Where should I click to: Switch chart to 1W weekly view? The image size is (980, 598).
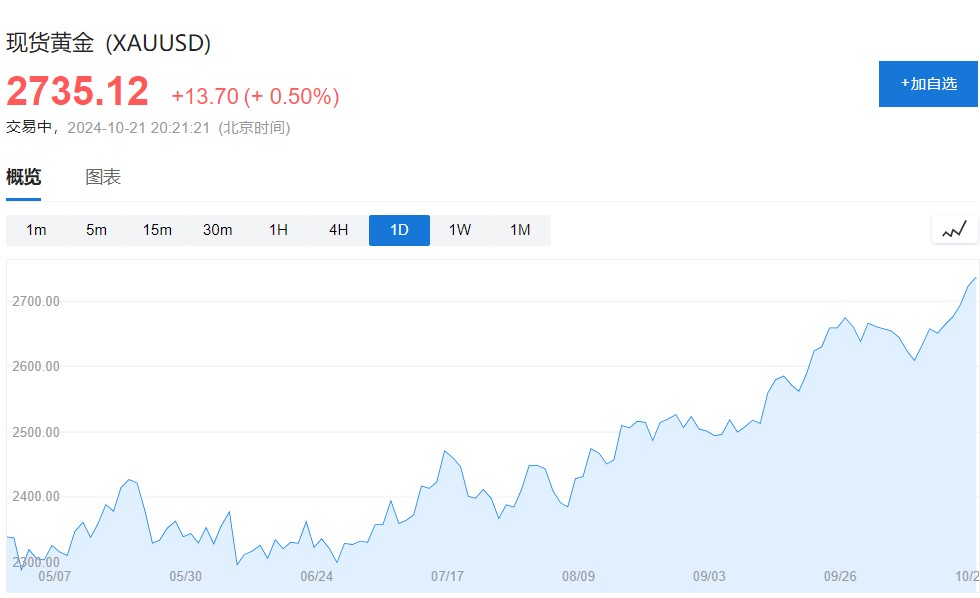point(460,230)
